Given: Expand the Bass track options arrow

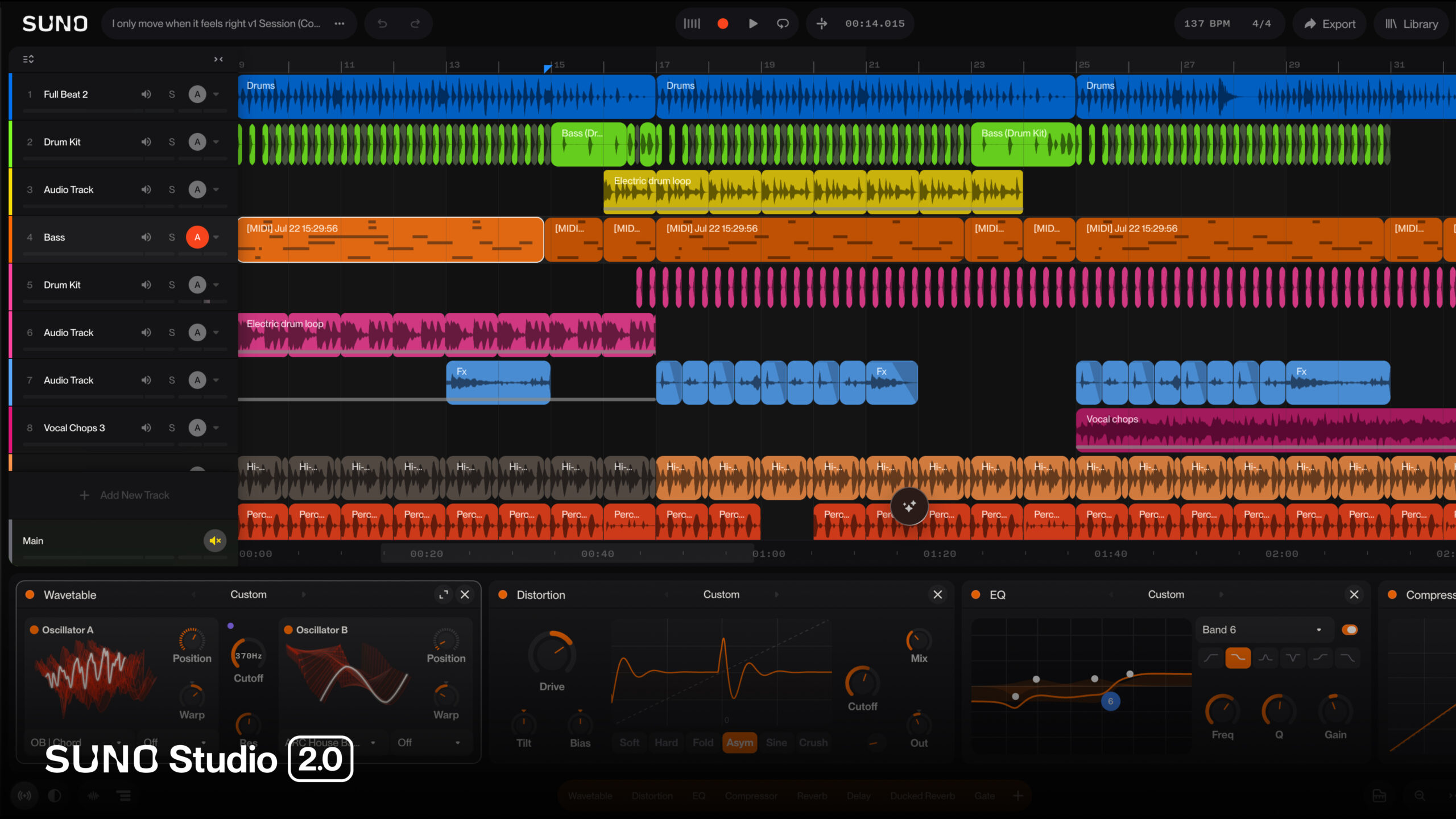Looking at the screenshot, I should point(216,237).
